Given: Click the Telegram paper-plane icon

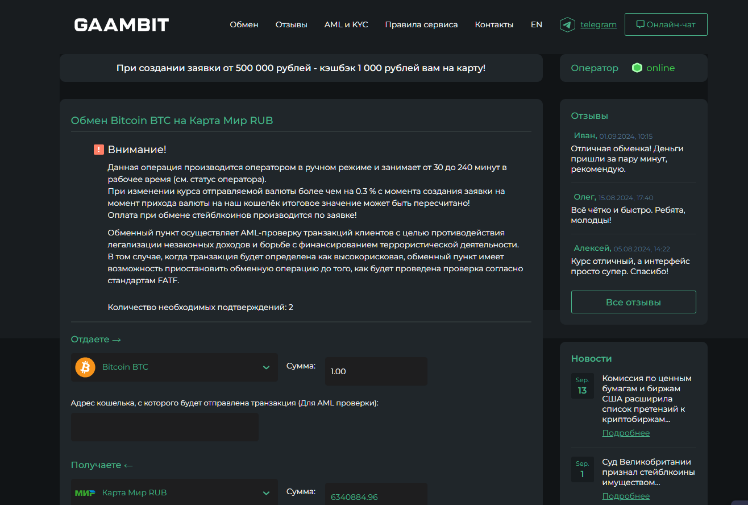Looking at the screenshot, I should (x=567, y=24).
